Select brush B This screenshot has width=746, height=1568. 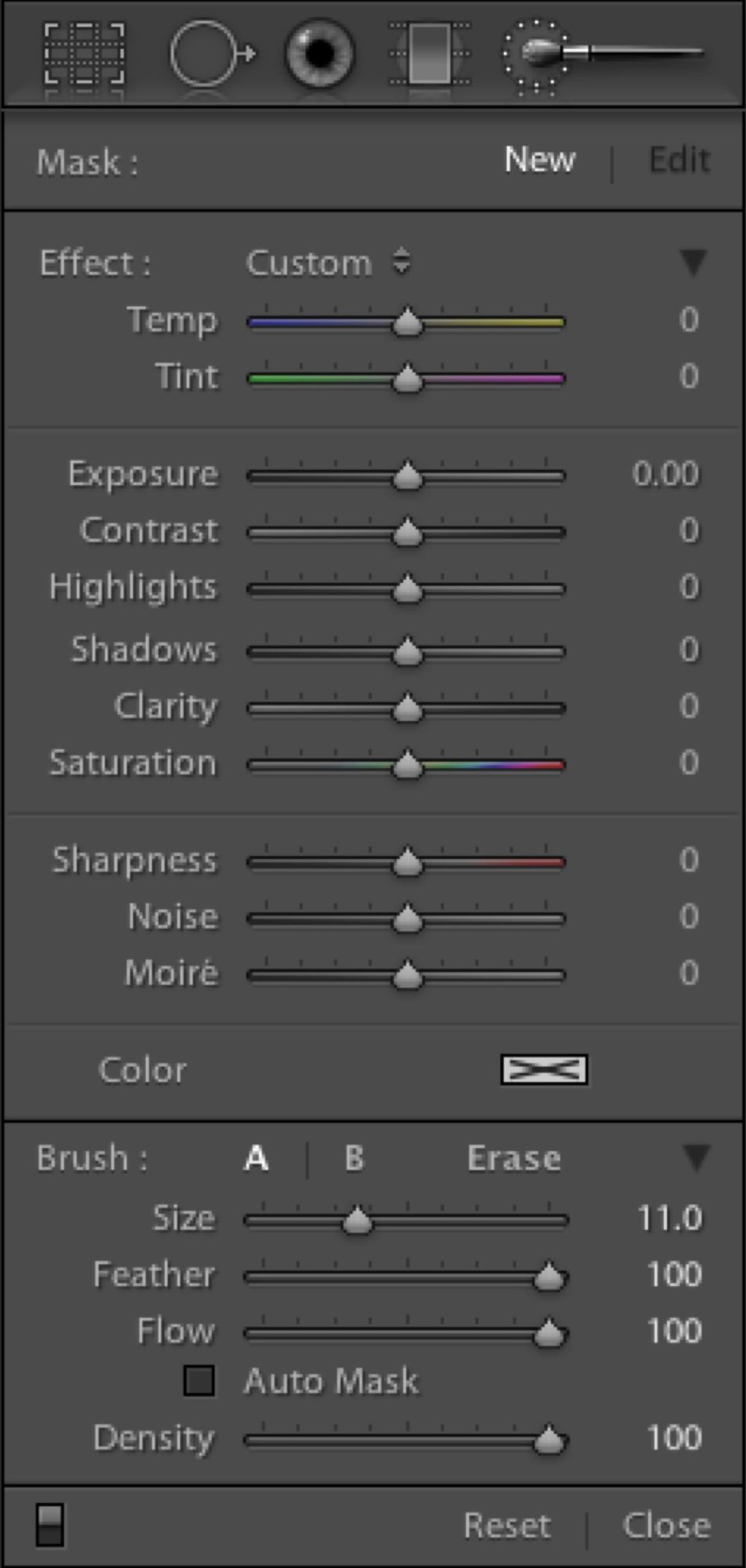click(x=354, y=1158)
